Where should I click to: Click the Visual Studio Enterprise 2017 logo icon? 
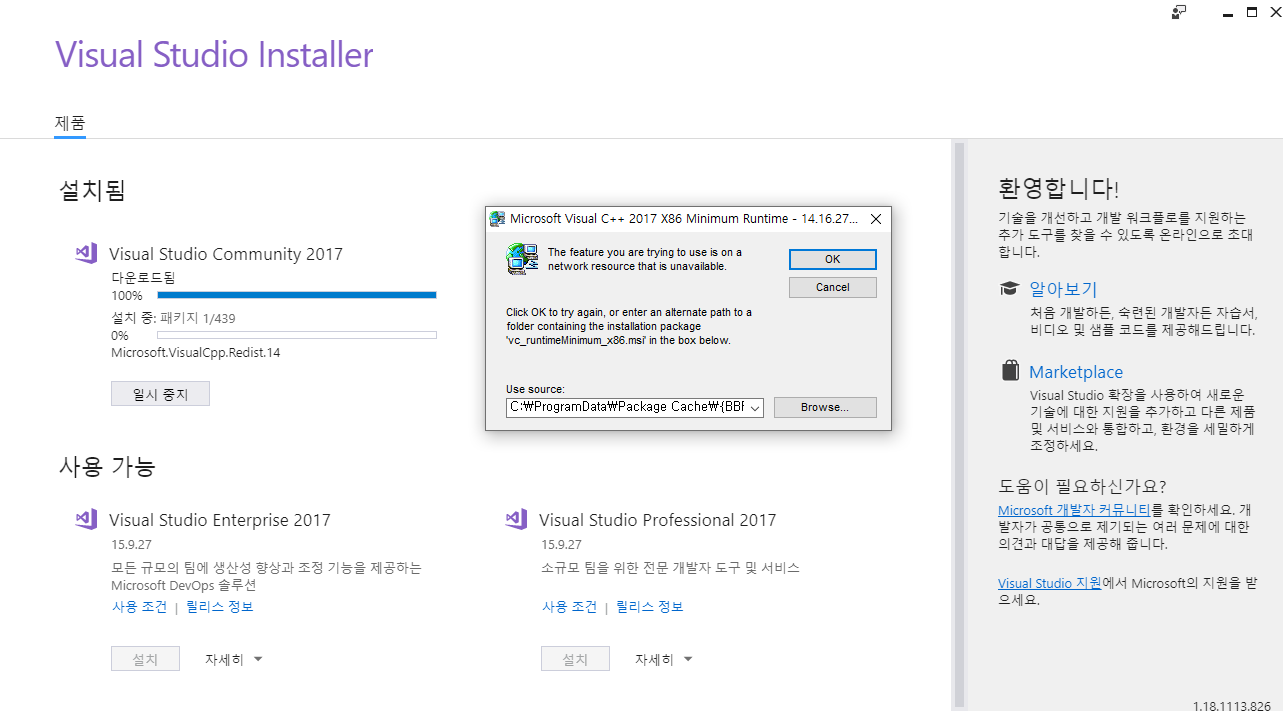point(86,519)
